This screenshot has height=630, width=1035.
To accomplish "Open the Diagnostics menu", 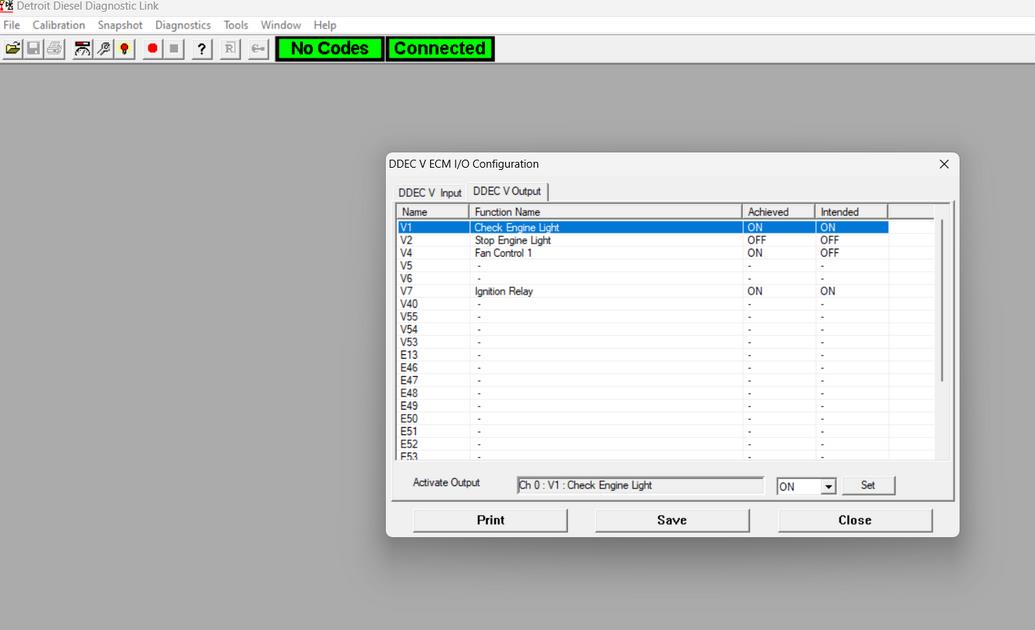I will point(183,25).
